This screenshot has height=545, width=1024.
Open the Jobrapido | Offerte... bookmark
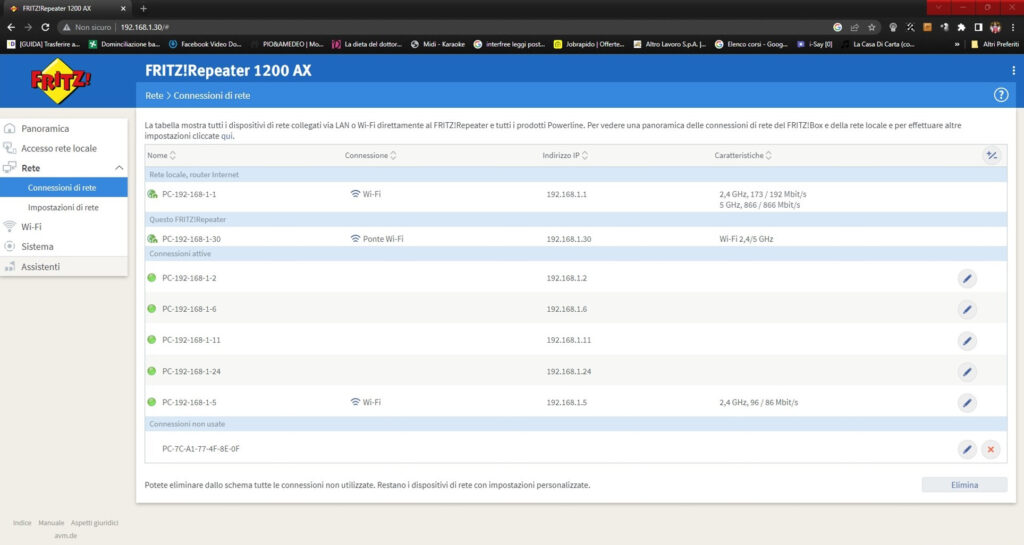[x=588, y=44]
